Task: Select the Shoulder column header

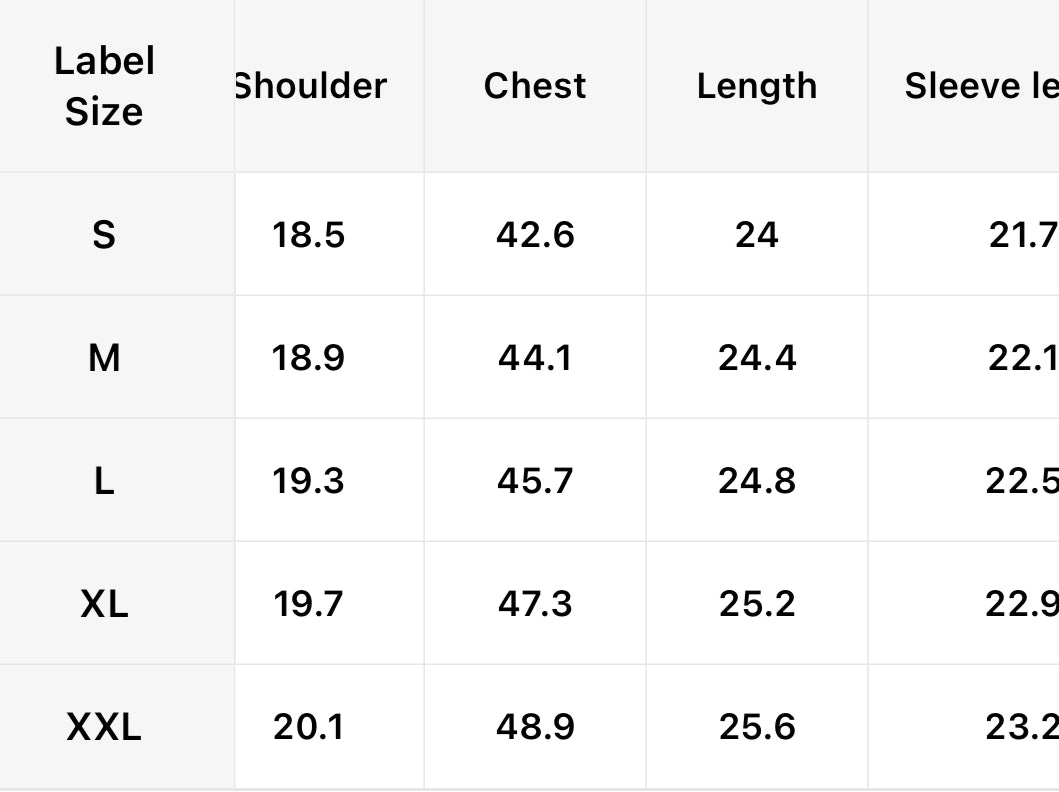Action: [310, 86]
